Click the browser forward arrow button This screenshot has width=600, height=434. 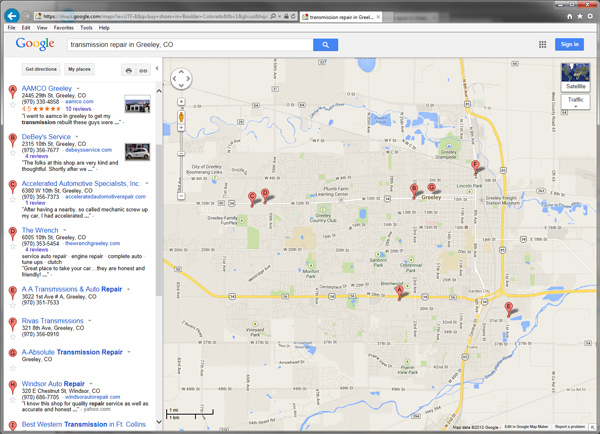coord(26,16)
